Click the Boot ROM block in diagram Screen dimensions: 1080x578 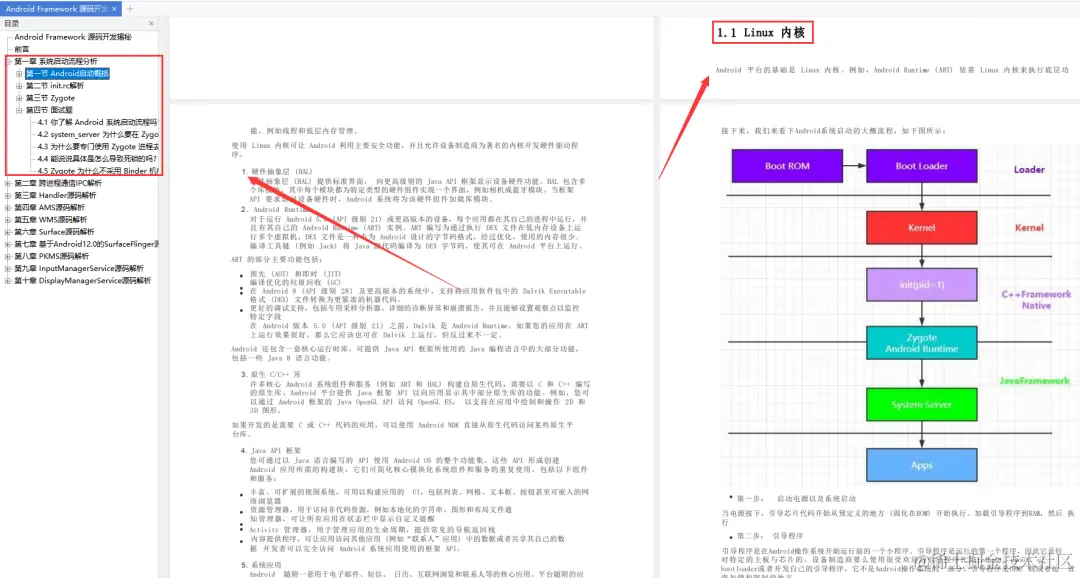pos(787,166)
